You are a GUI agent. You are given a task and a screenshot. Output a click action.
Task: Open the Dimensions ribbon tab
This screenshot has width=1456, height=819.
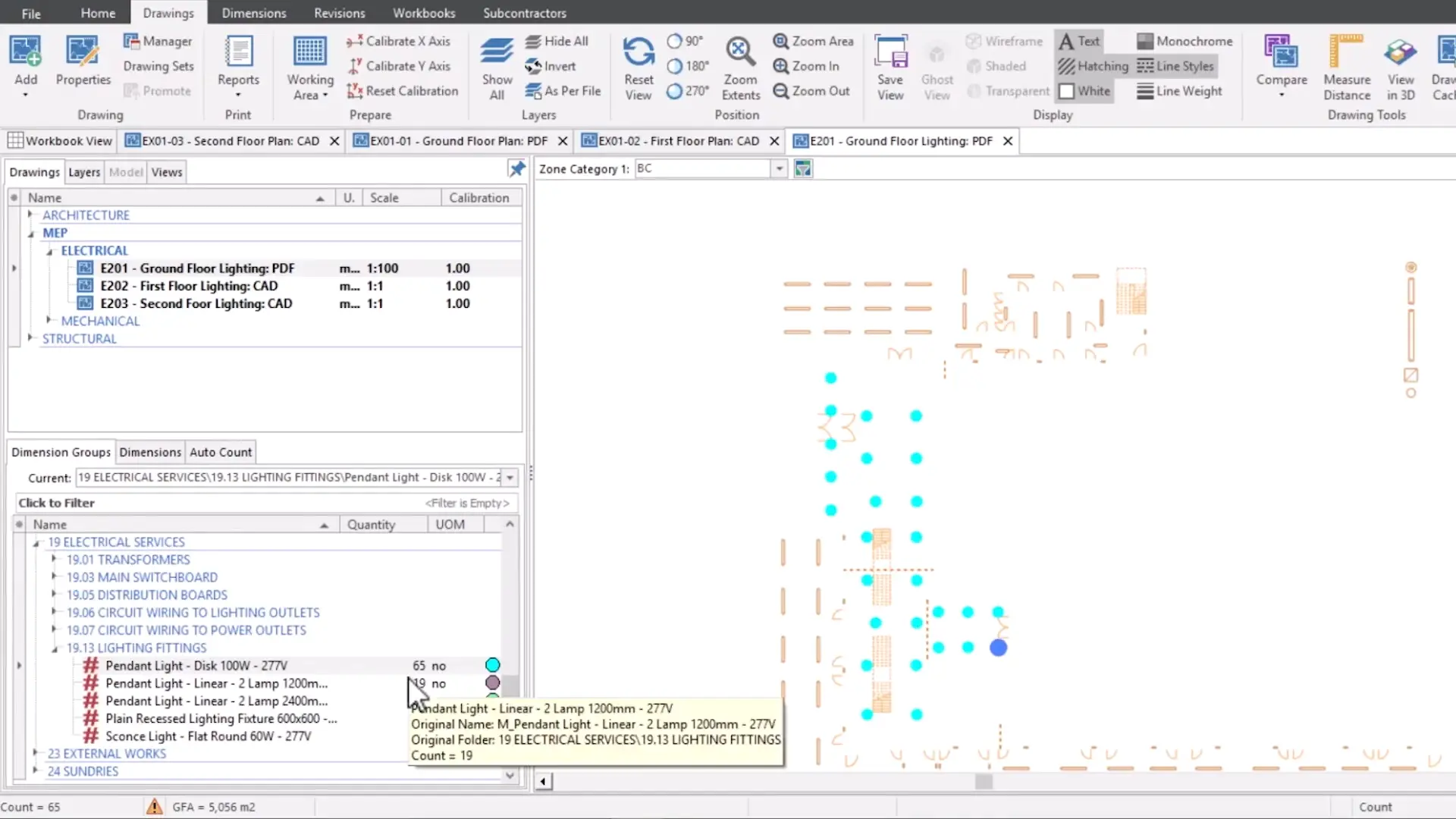tap(253, 13)
